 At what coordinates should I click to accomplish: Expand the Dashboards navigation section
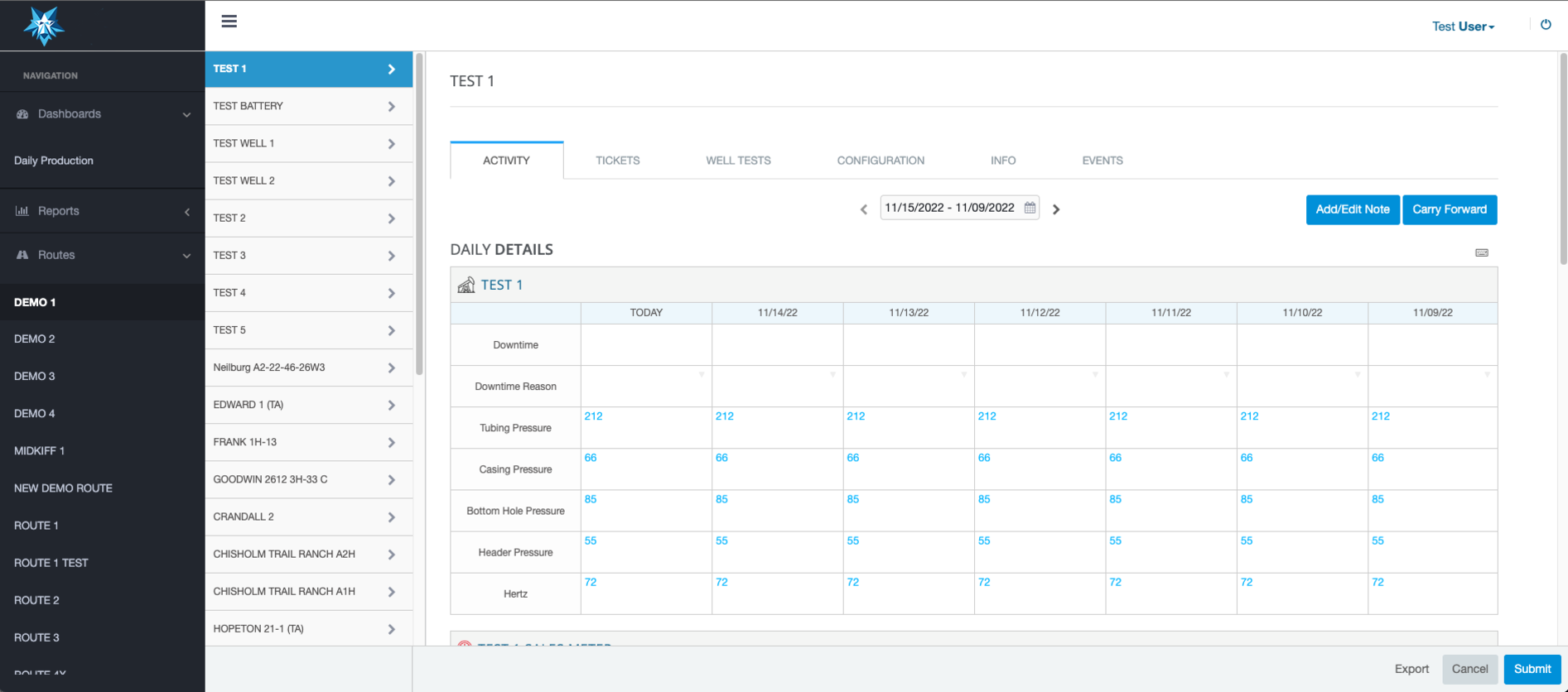tap(103, 114)
